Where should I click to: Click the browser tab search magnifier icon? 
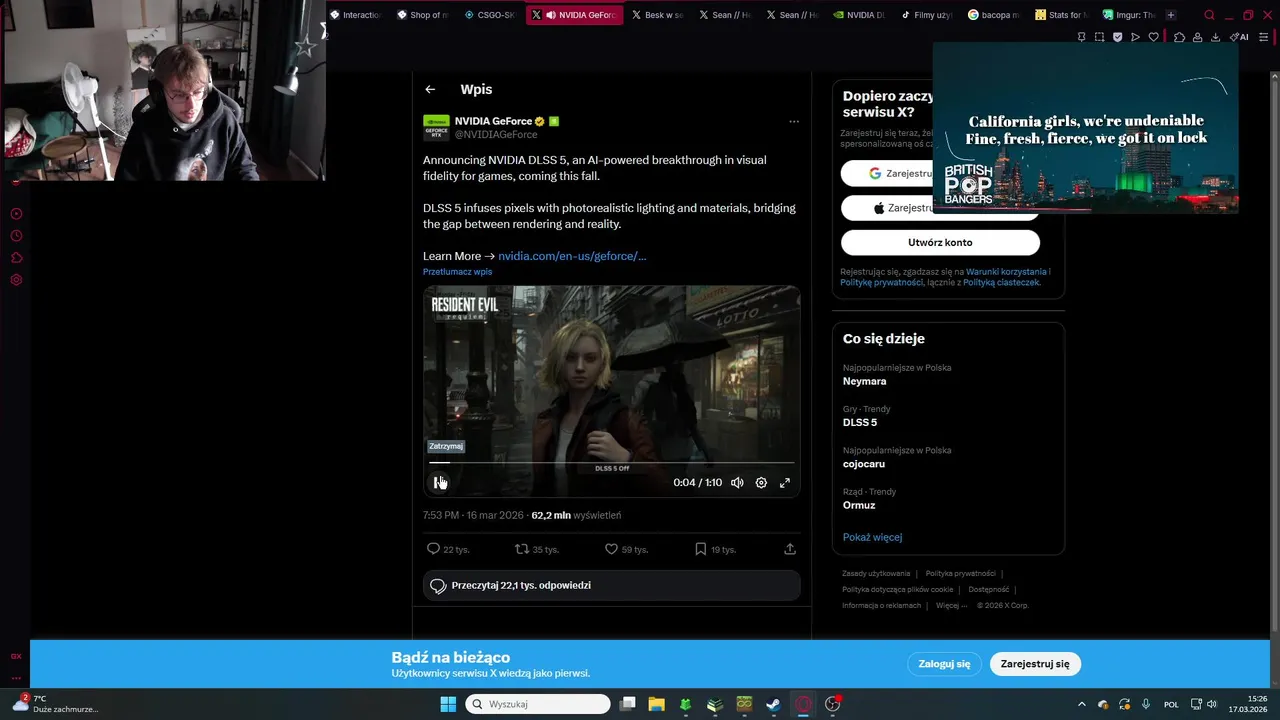[1209, 15]
